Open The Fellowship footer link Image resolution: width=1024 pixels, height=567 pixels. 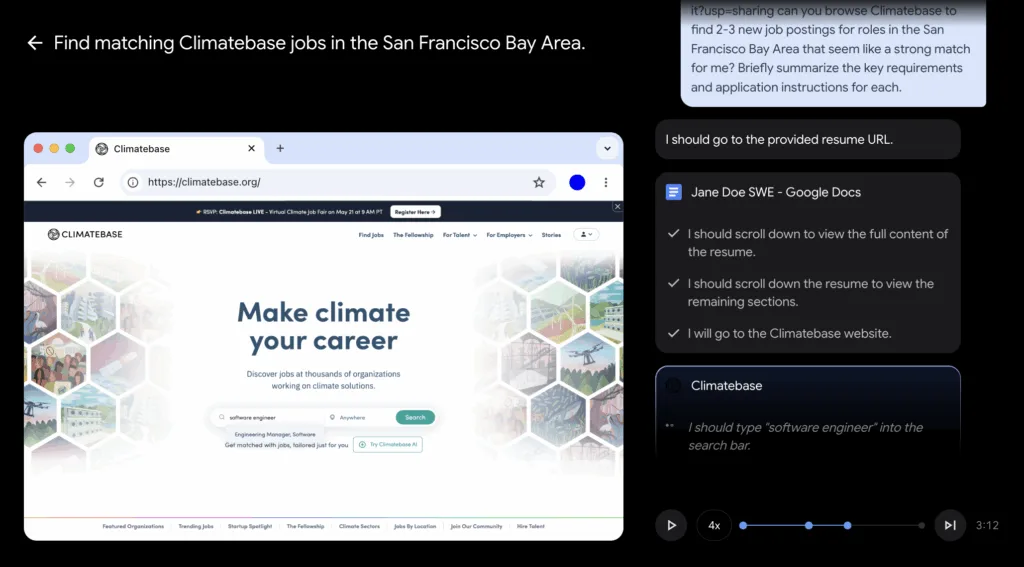pos(305,526)
